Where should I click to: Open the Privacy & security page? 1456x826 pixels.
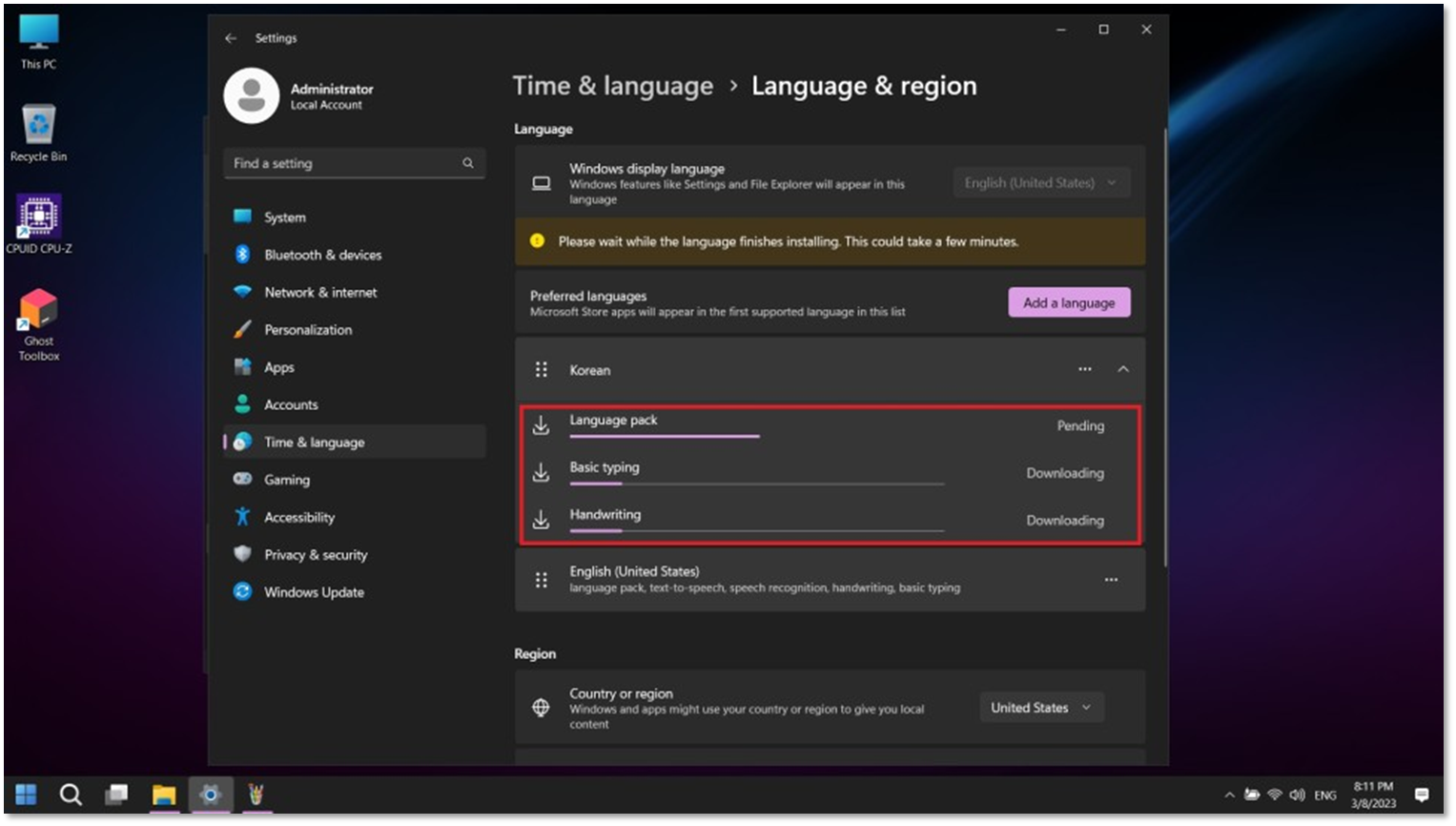pyautogui.click(x=355, y=554)
